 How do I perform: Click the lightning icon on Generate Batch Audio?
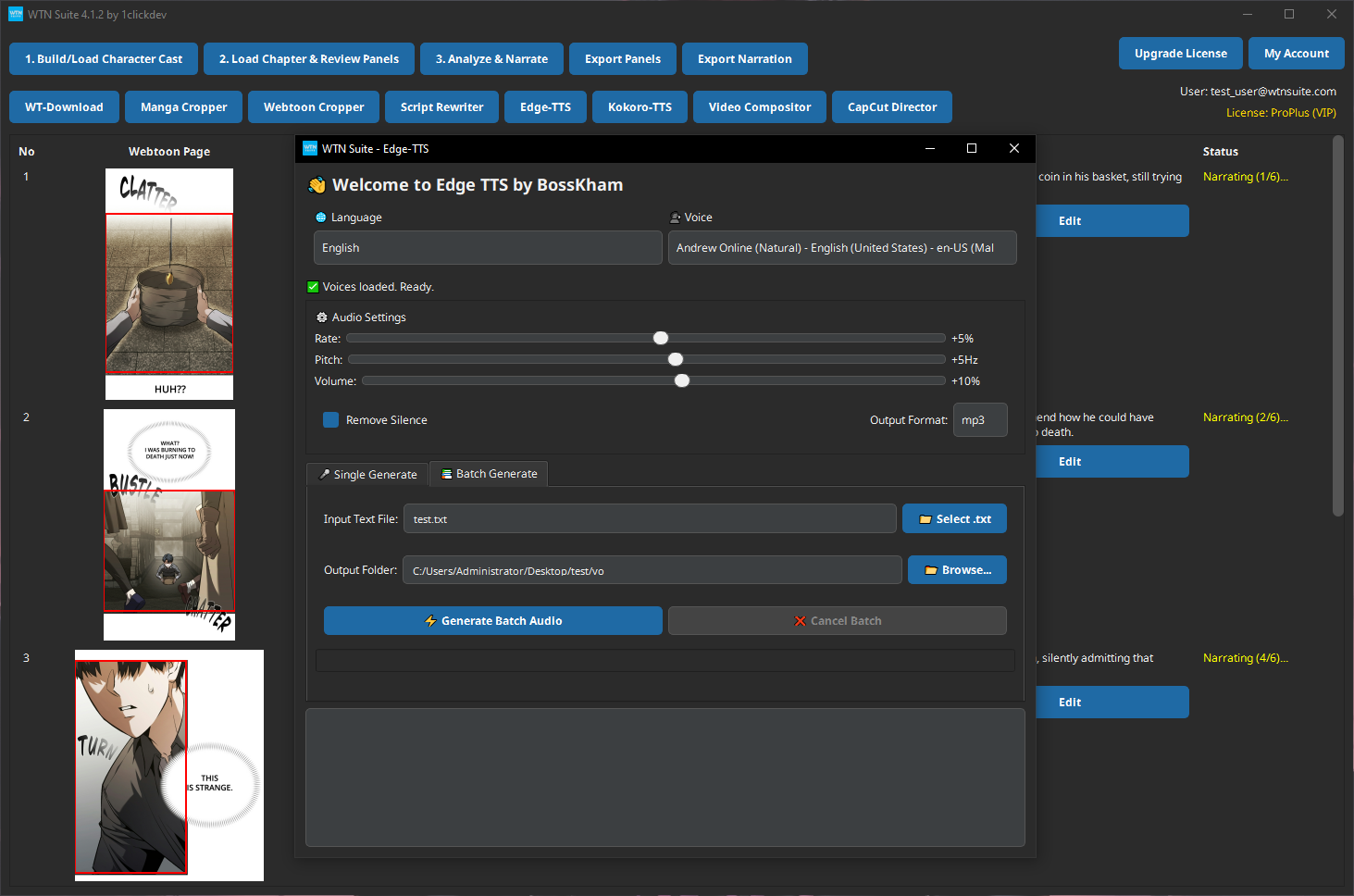[x=432, y=620]
